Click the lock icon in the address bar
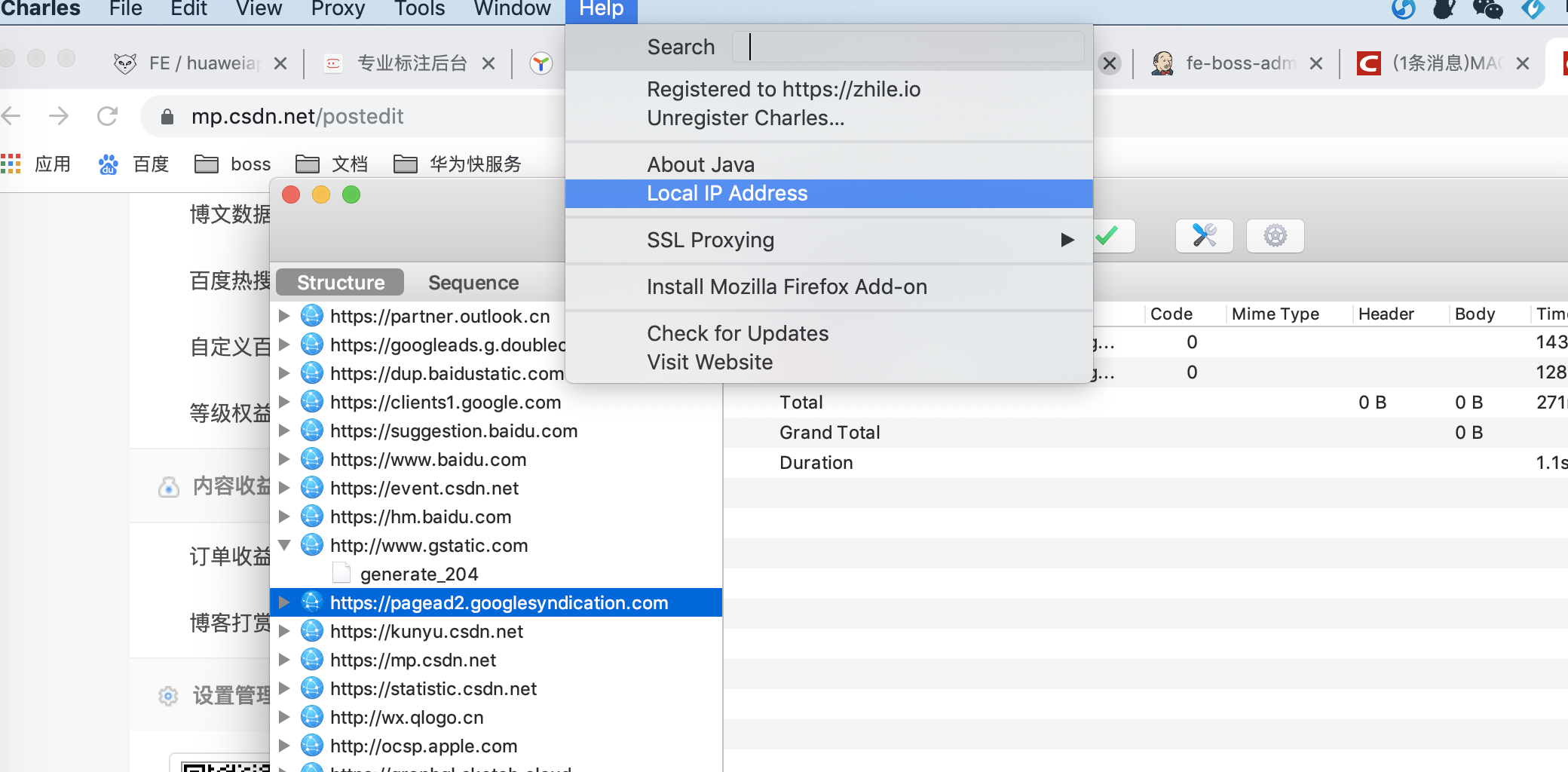1568x772 pixels. [x=167, y=116]
